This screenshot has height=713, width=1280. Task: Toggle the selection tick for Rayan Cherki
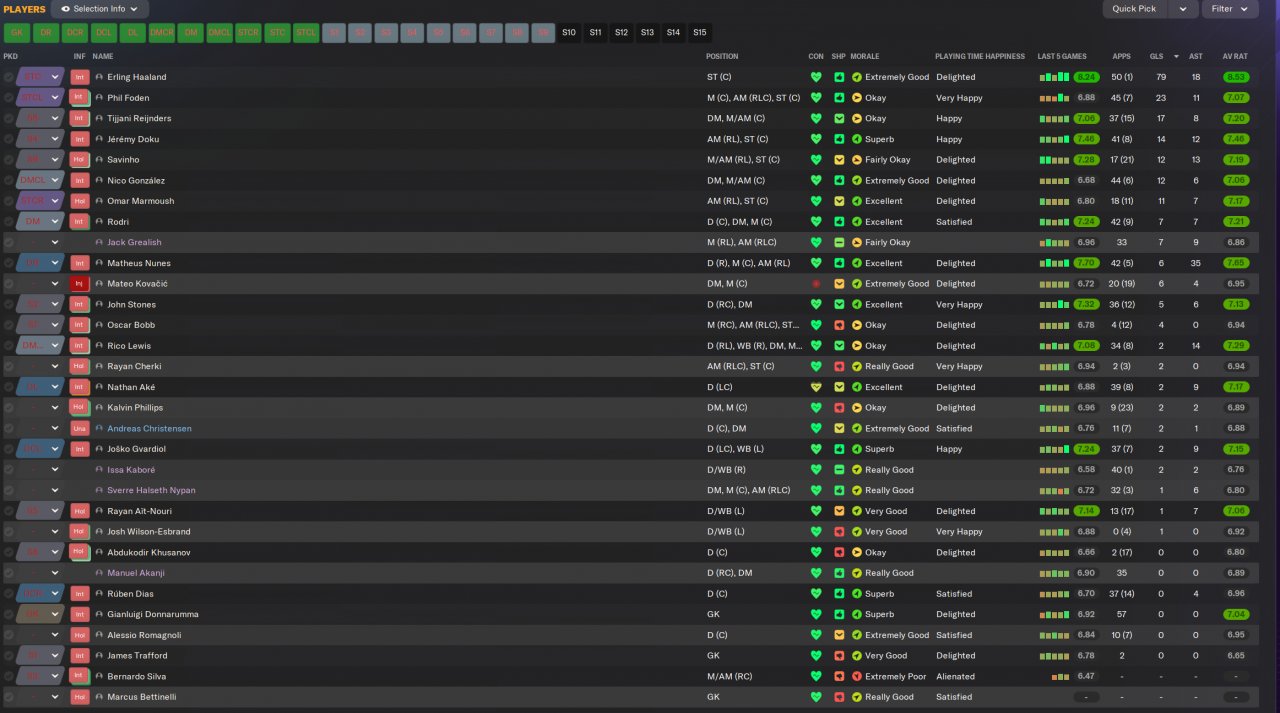tap(9, 366)
